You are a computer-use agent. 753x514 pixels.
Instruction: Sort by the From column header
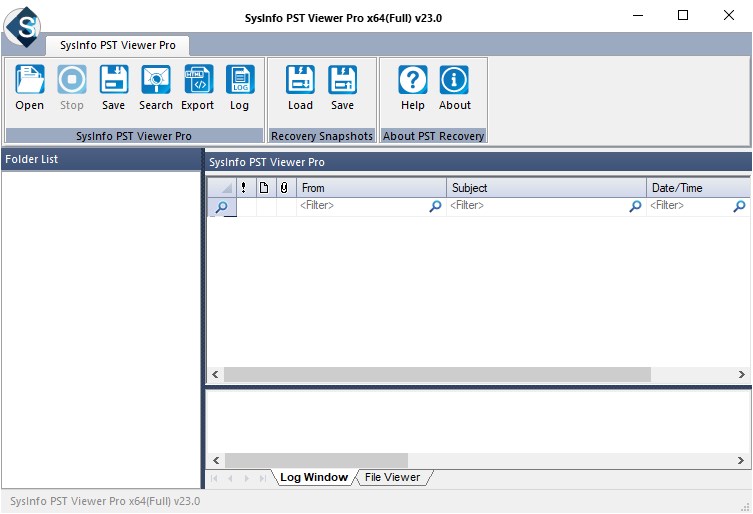[x=372, y=187]
